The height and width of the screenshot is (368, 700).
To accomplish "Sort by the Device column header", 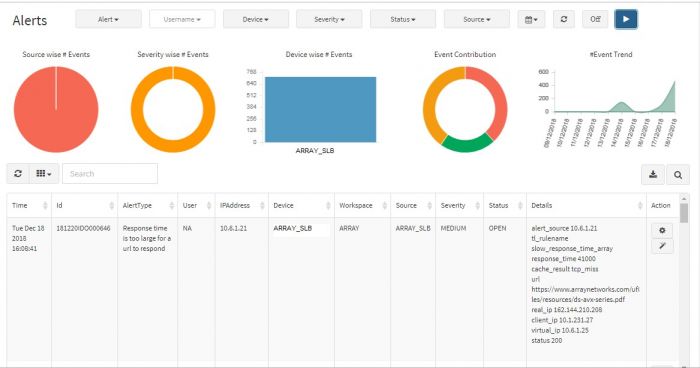I will [x=301, y=205].
